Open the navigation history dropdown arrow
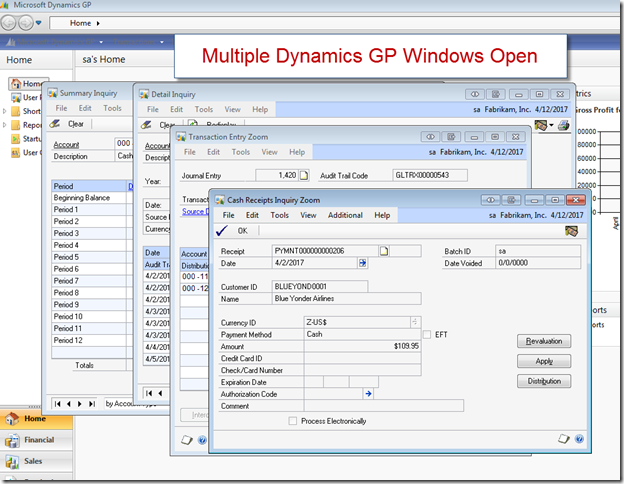Screen dimensions: 624x484 pos(38,22)
